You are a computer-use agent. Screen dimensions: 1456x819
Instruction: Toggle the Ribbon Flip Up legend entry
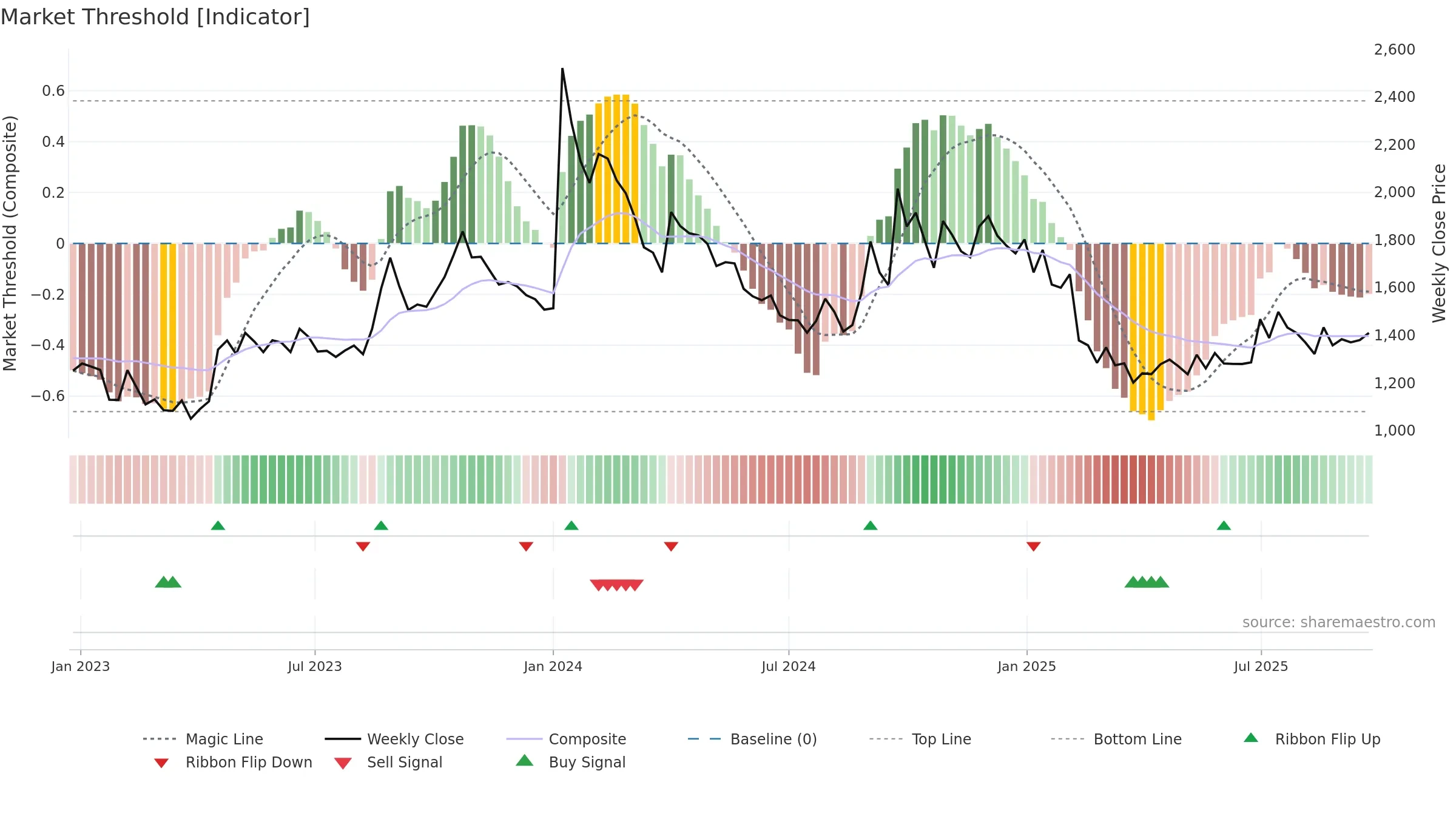[1312, 739]
